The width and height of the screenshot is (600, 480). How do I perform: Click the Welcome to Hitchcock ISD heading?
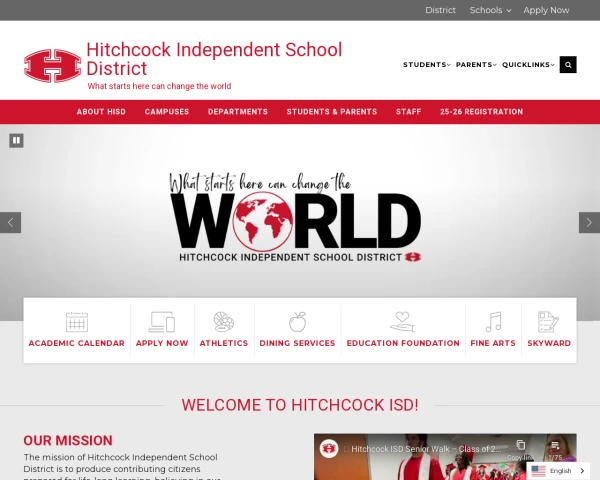300,405
